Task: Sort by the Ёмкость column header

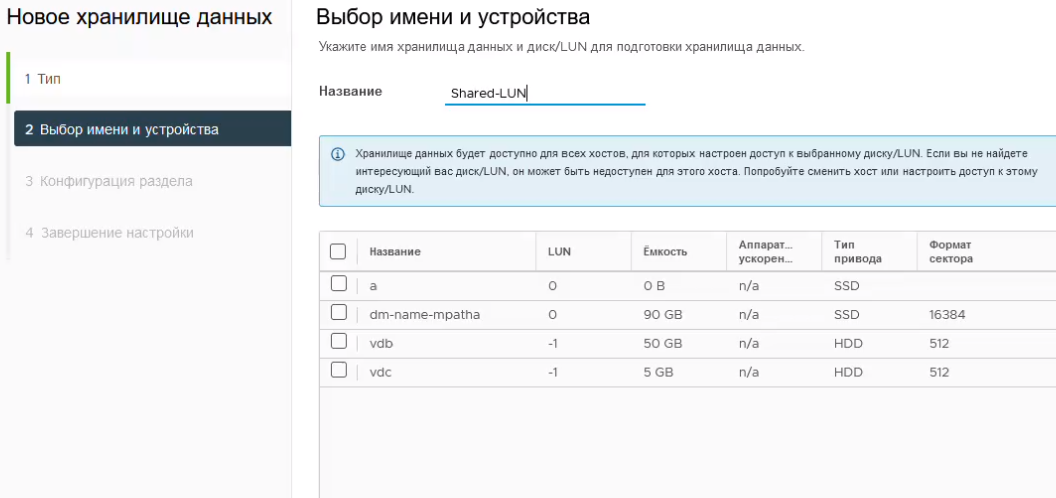Action: tap(665, 251)
